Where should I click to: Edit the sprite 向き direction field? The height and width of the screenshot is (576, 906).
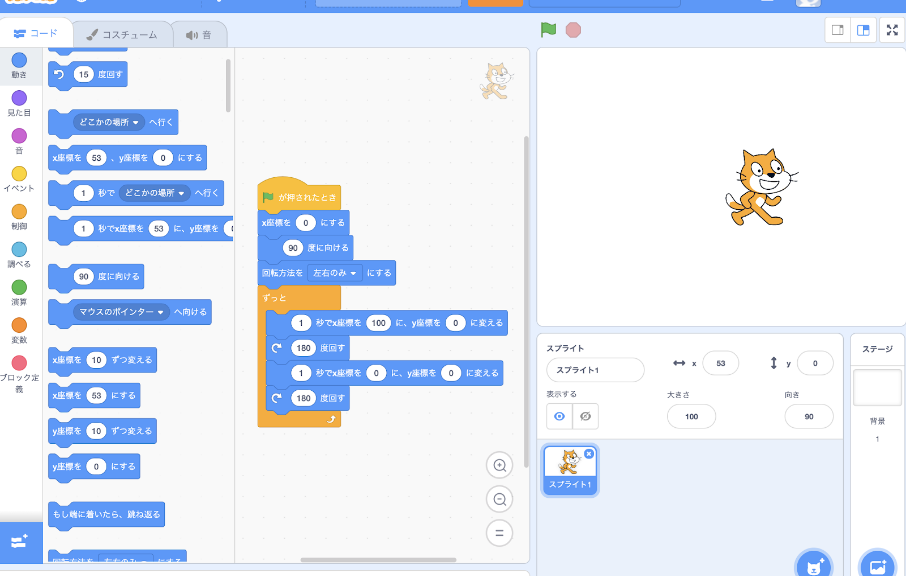pyautogui.click(x=808, y=417)
